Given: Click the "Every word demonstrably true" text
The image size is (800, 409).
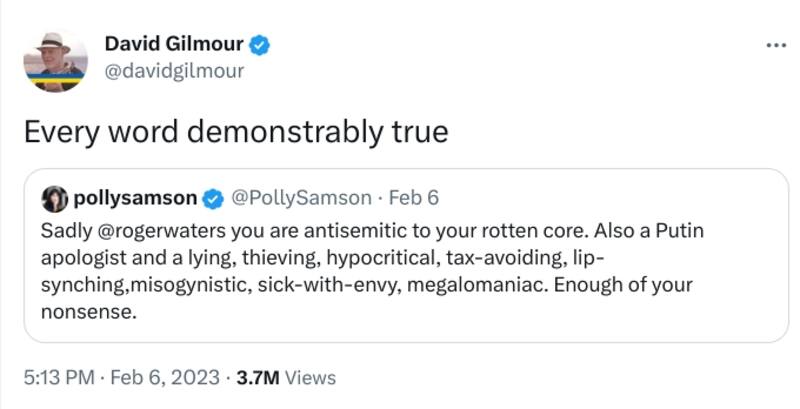Looking at the screenshot, I should click(236, 132).
